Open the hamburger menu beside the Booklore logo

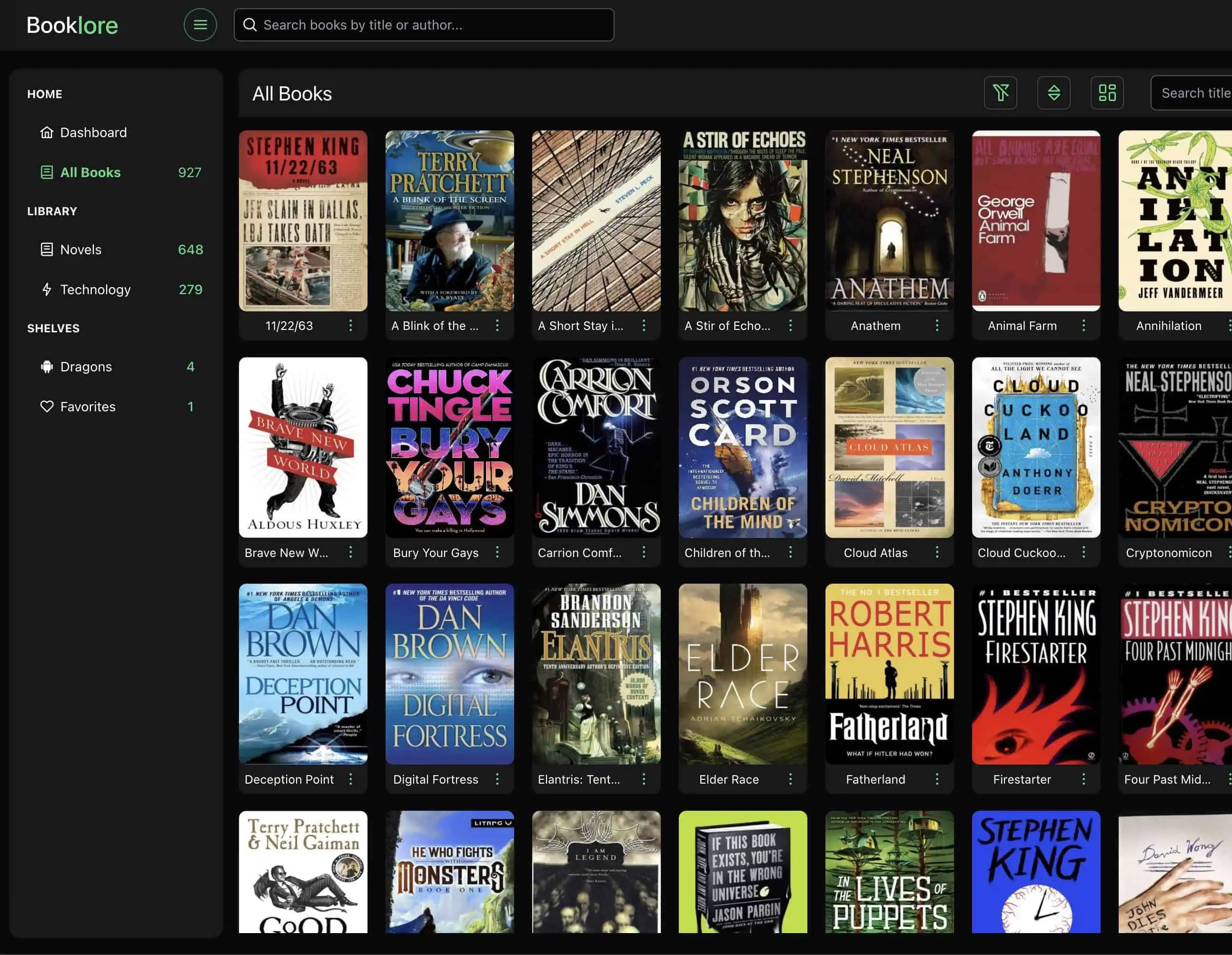200,25
